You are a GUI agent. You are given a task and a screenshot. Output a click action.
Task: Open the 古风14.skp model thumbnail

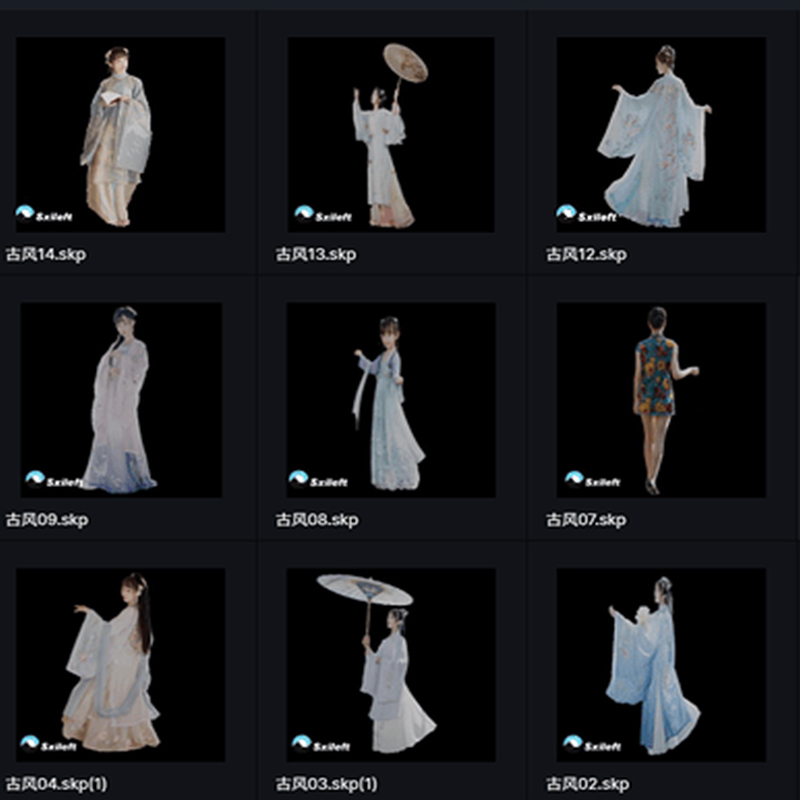click(x=120, y=135)
